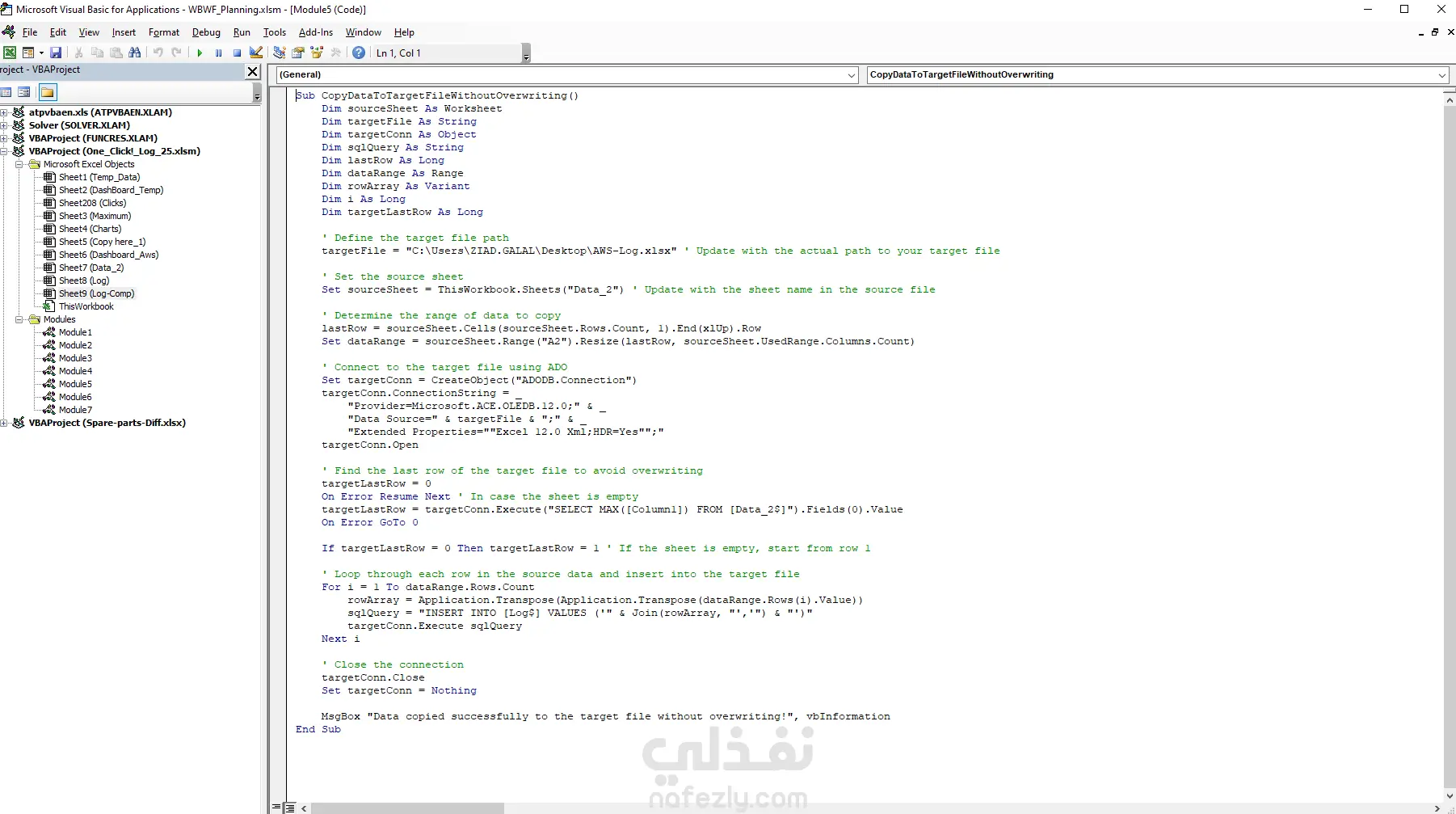Click the Procedure View button at bottom-left

(x=277, y=808)
